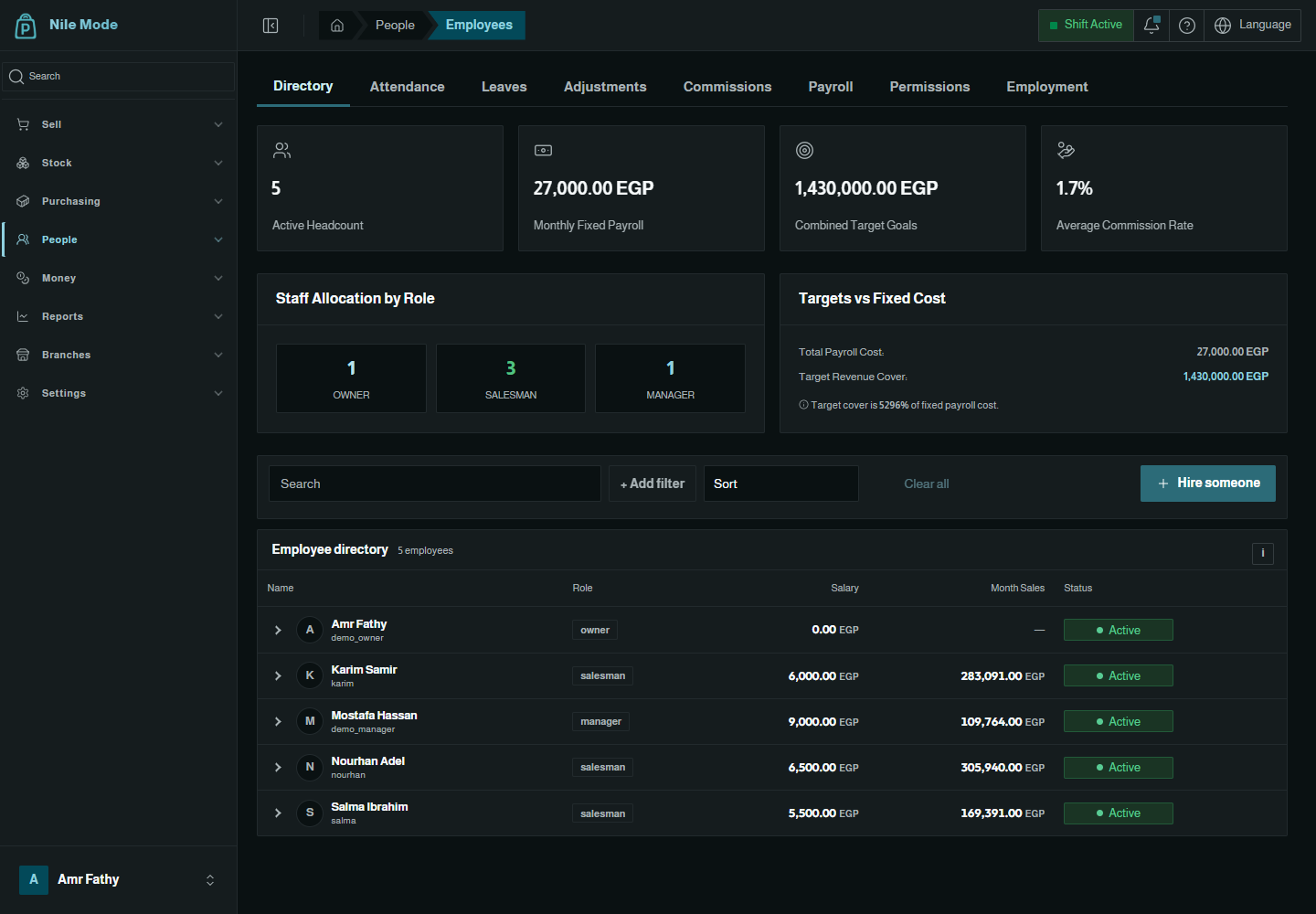Click Mostafa Hassan's Active status badge

tap(1119, 722)
